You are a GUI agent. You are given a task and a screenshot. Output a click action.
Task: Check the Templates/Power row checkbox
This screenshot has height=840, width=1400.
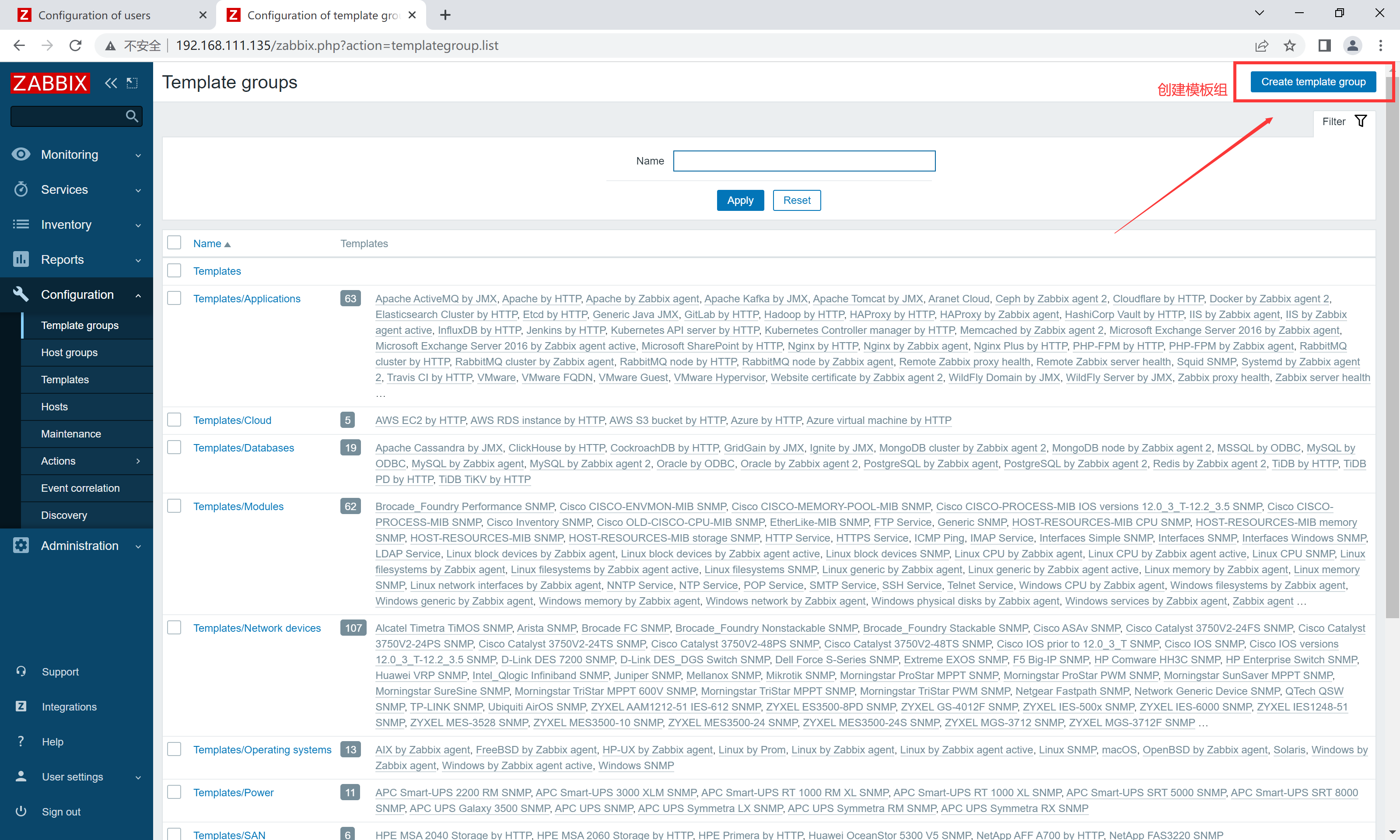[174, 791]
